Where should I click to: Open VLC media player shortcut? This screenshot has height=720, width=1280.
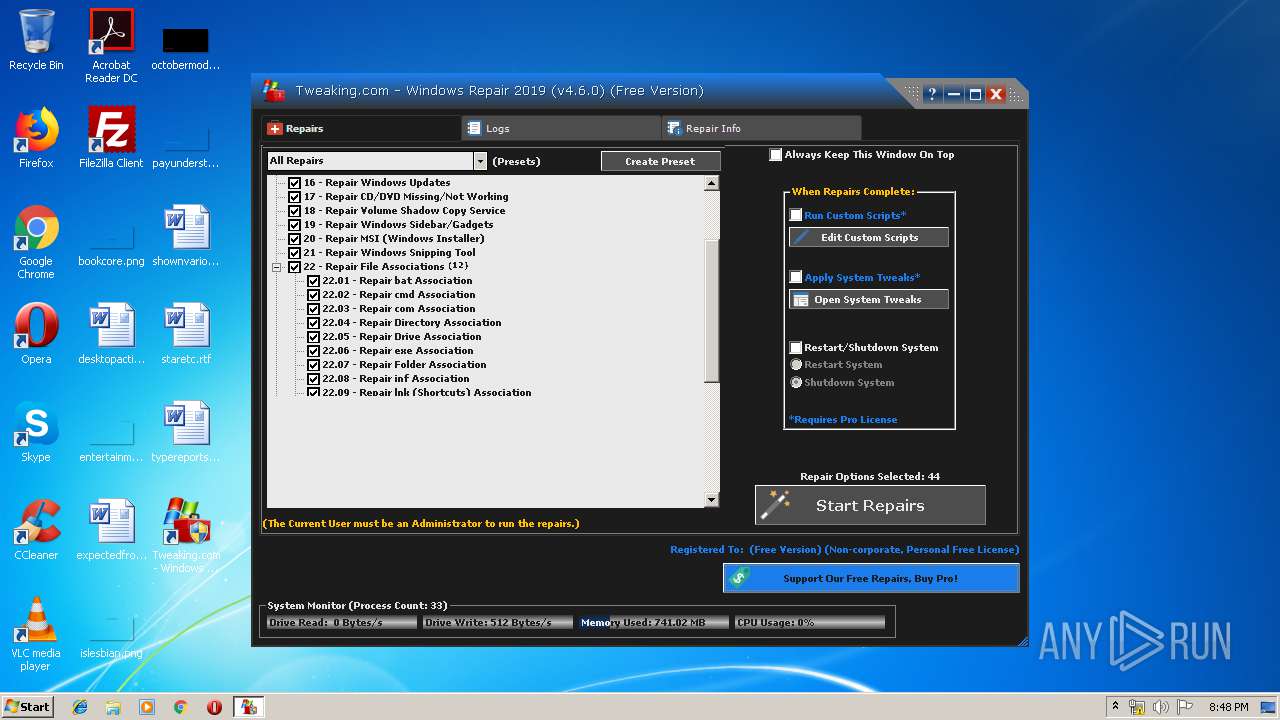pyautogui.click(x=36, y=634)
